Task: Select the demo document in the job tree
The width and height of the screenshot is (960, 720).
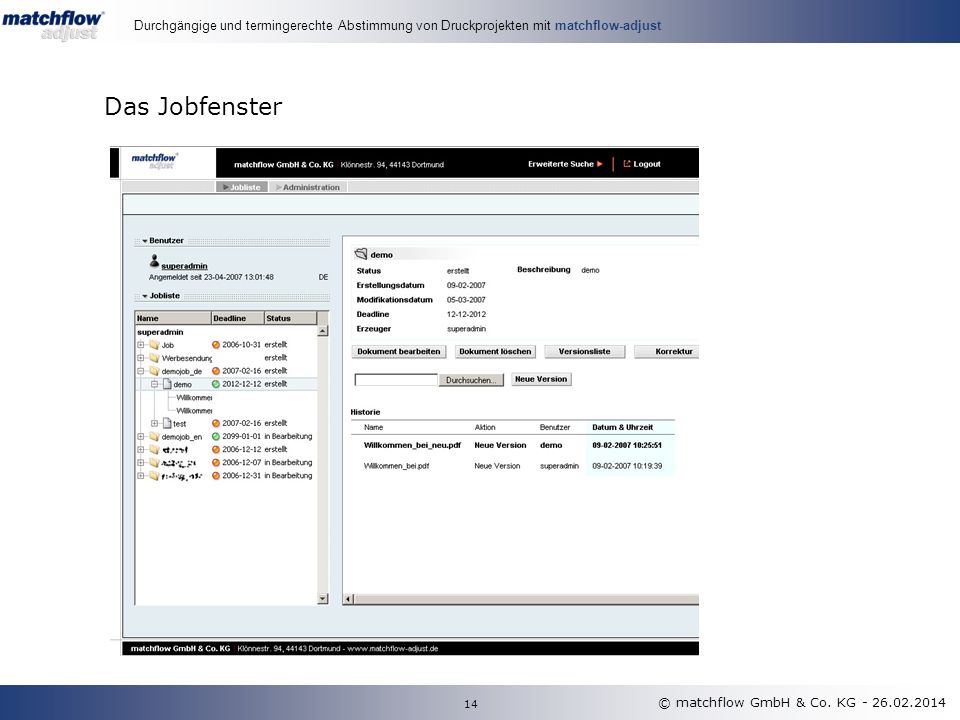Action: click(182, 384)
